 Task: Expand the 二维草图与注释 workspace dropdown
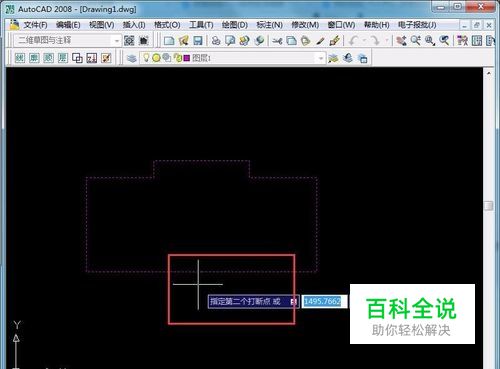pyautogui.click(x=117, y=41)
